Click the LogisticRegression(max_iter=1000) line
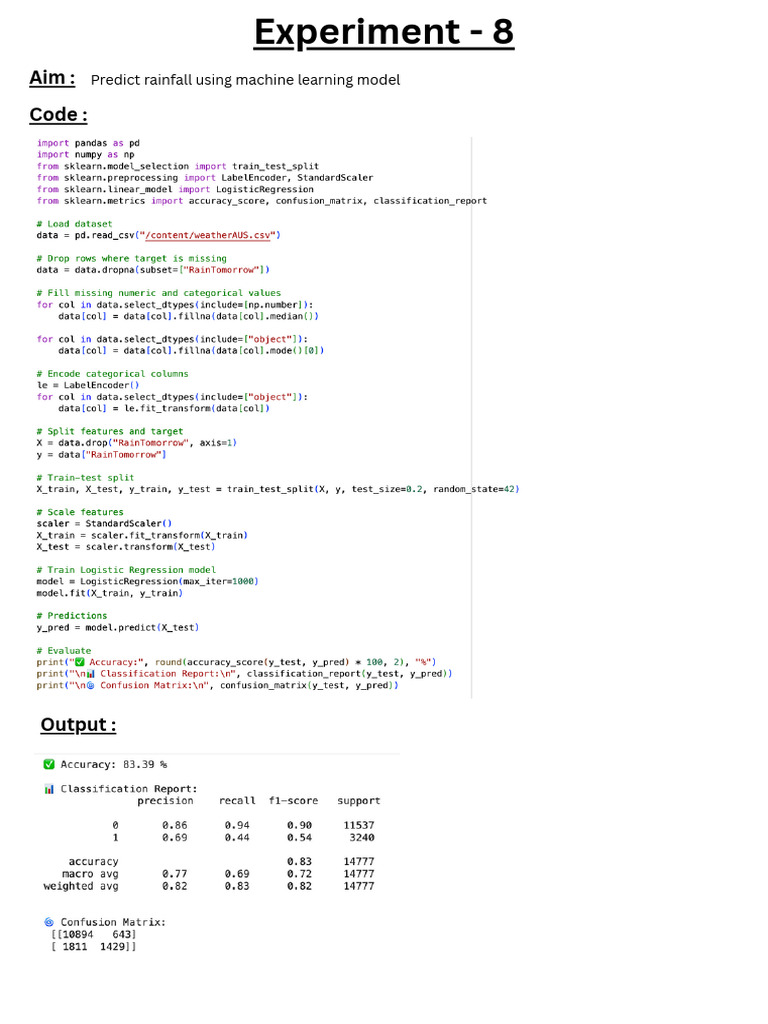Screen dimensions: 768x1024 pyautogui.click(x=148, y=581)
